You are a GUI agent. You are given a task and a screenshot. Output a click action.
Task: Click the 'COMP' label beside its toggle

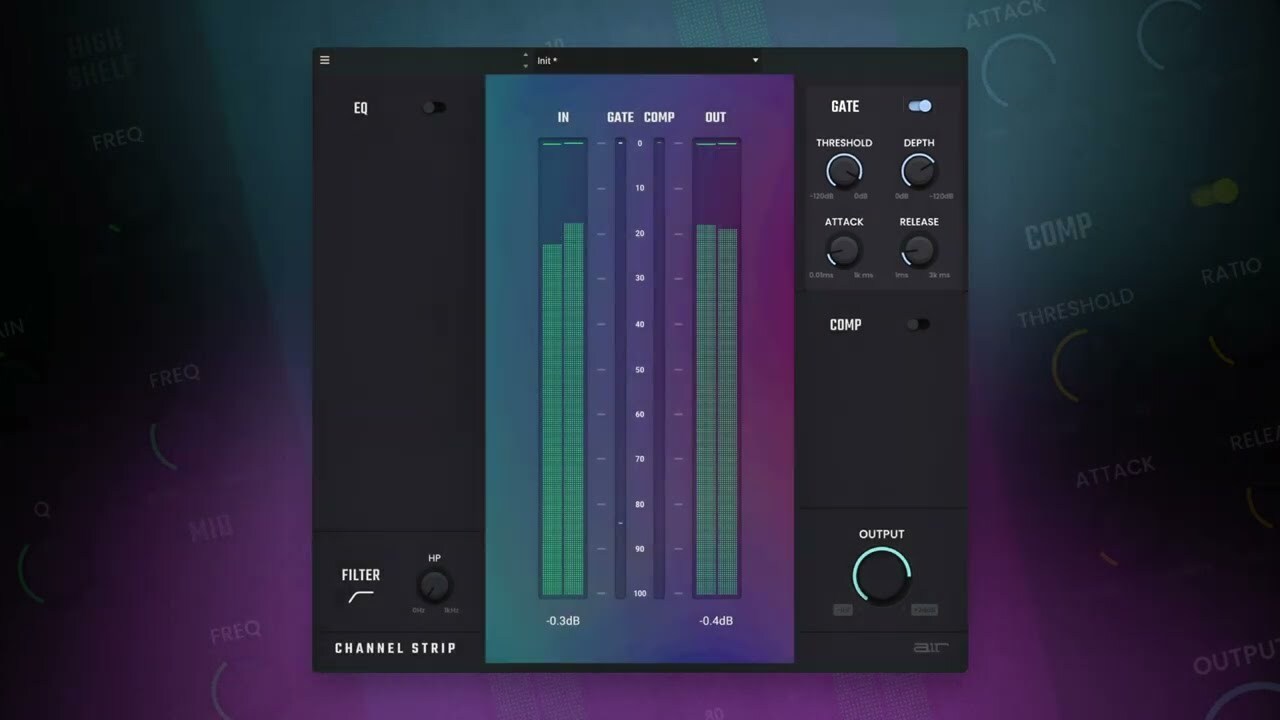pos(845,325)
